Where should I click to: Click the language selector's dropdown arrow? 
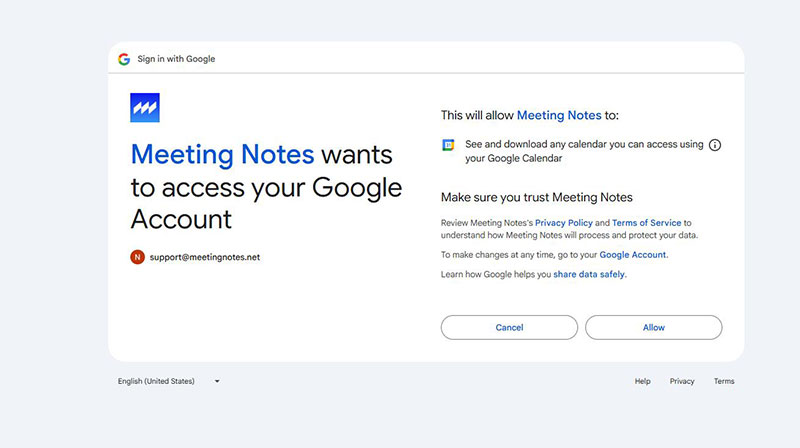tap(217, 381)
